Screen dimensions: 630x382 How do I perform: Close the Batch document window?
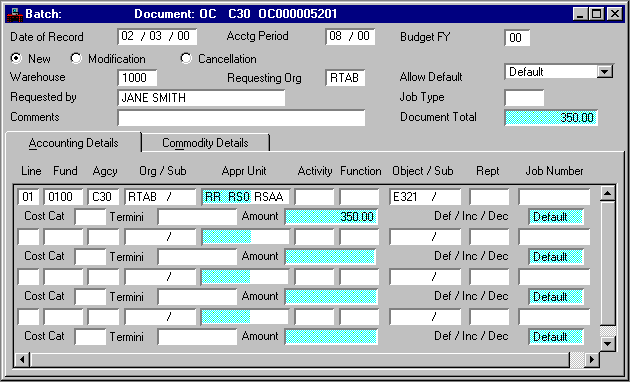pos(615,14)
